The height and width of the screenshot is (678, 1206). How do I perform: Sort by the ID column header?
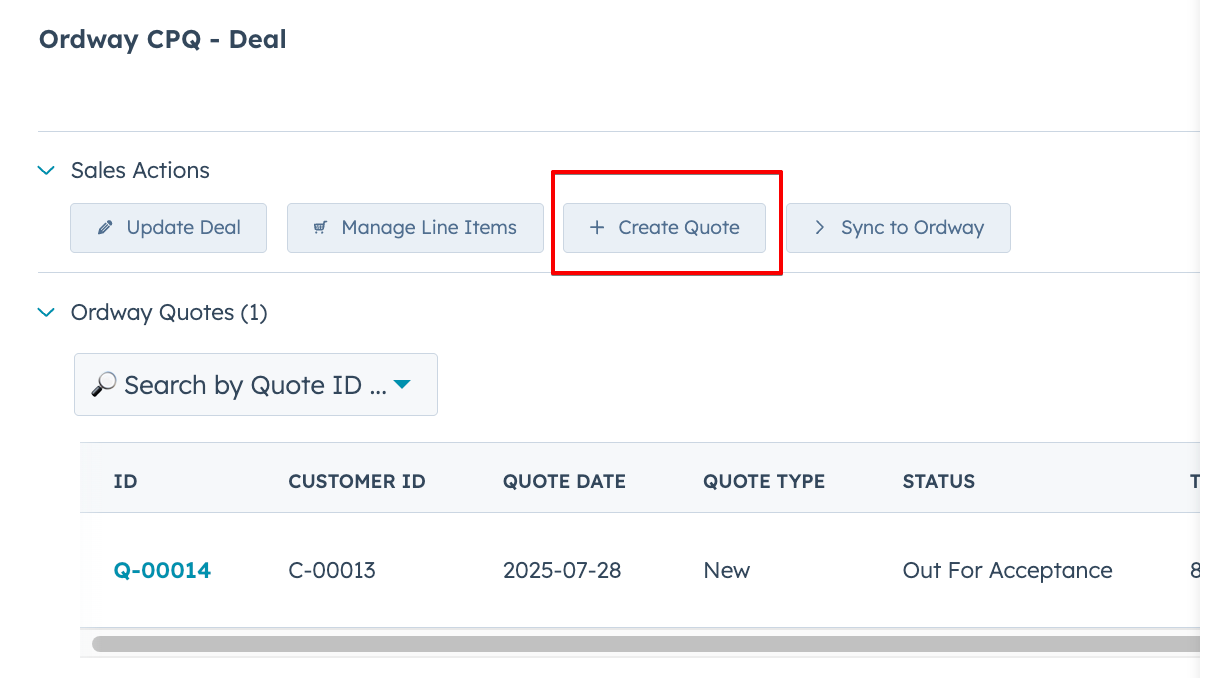click(125, 481)
